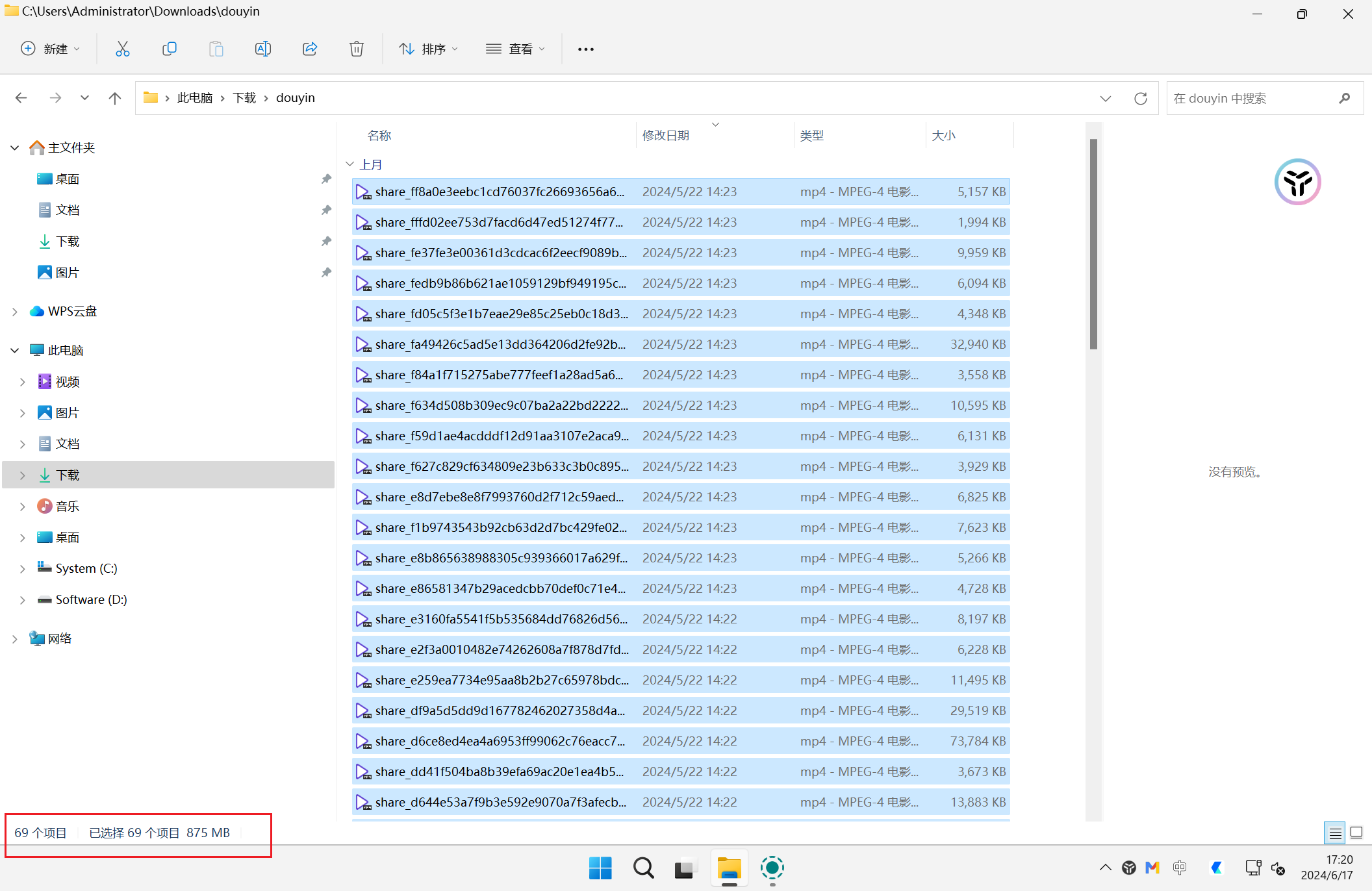Open the 新建 dropdown

pyautogui.click(x=51, y=49)
